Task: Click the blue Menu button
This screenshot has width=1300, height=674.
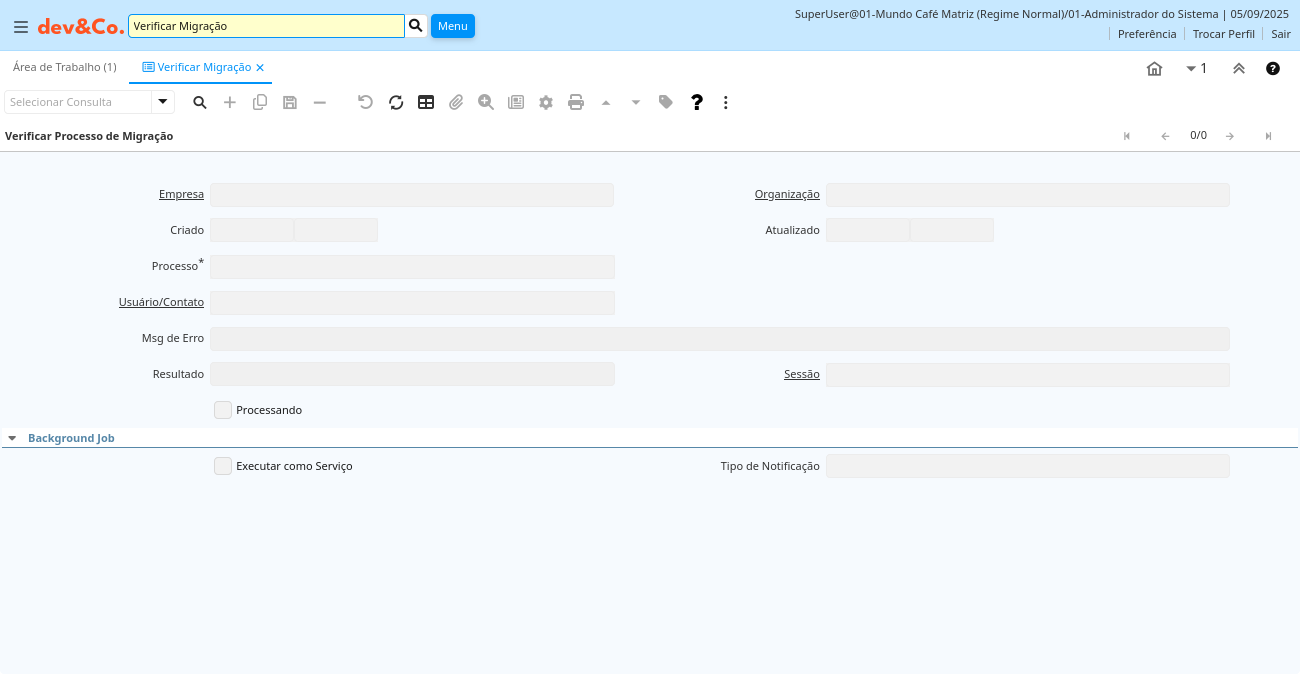Action: tap(452, 26)
